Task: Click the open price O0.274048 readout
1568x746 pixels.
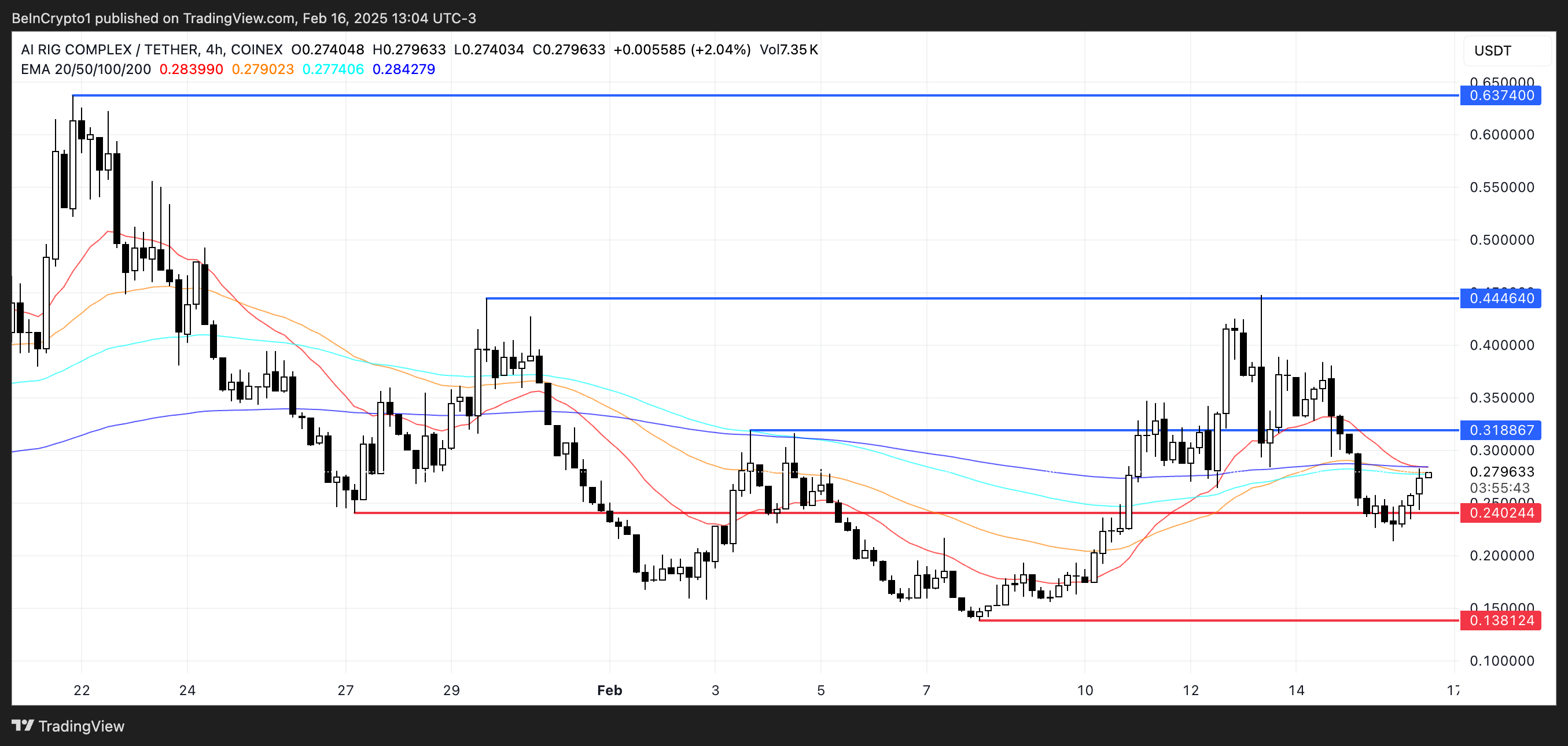Action: coord(327,49)
